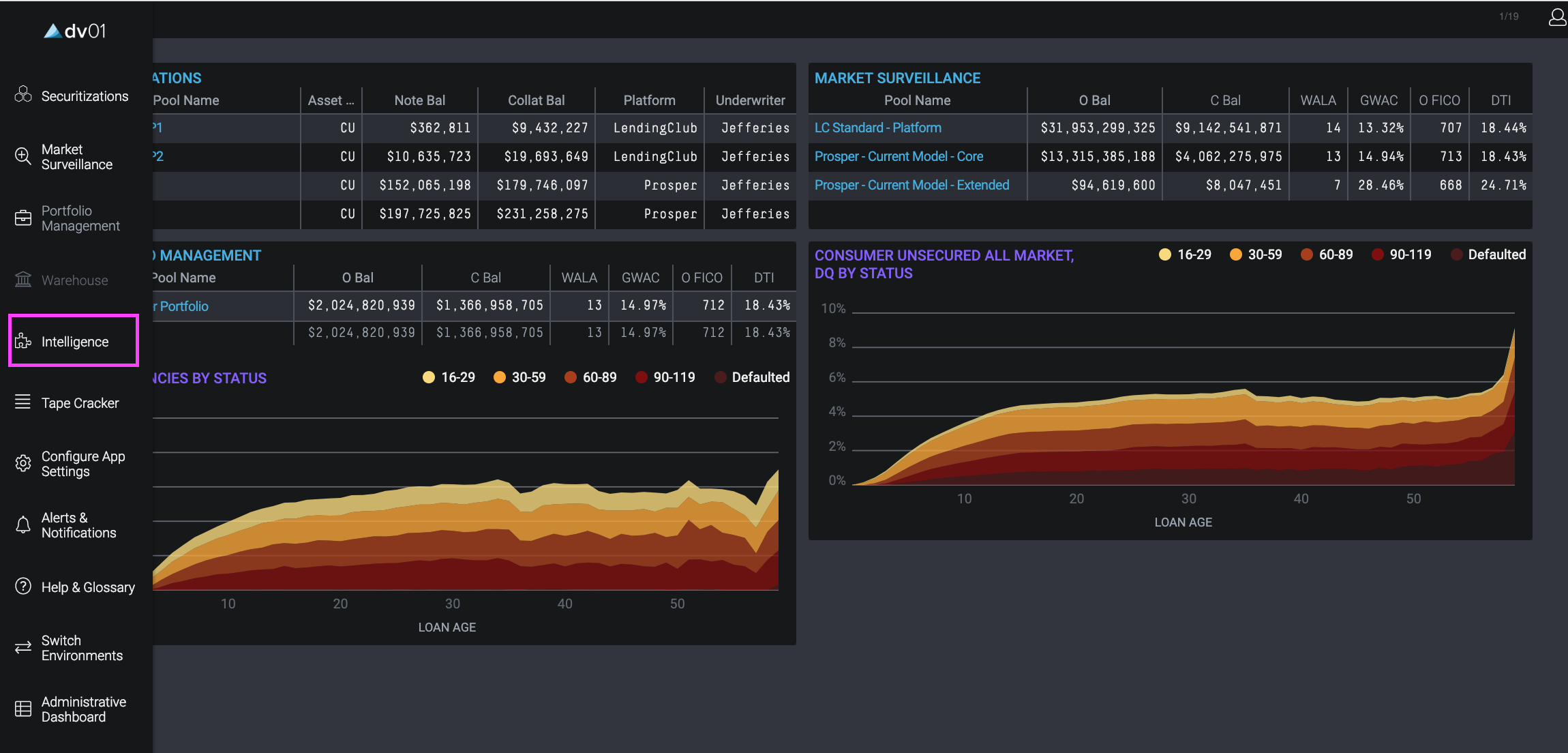Click the Switch Environments arrows icon

coord(23,647)
